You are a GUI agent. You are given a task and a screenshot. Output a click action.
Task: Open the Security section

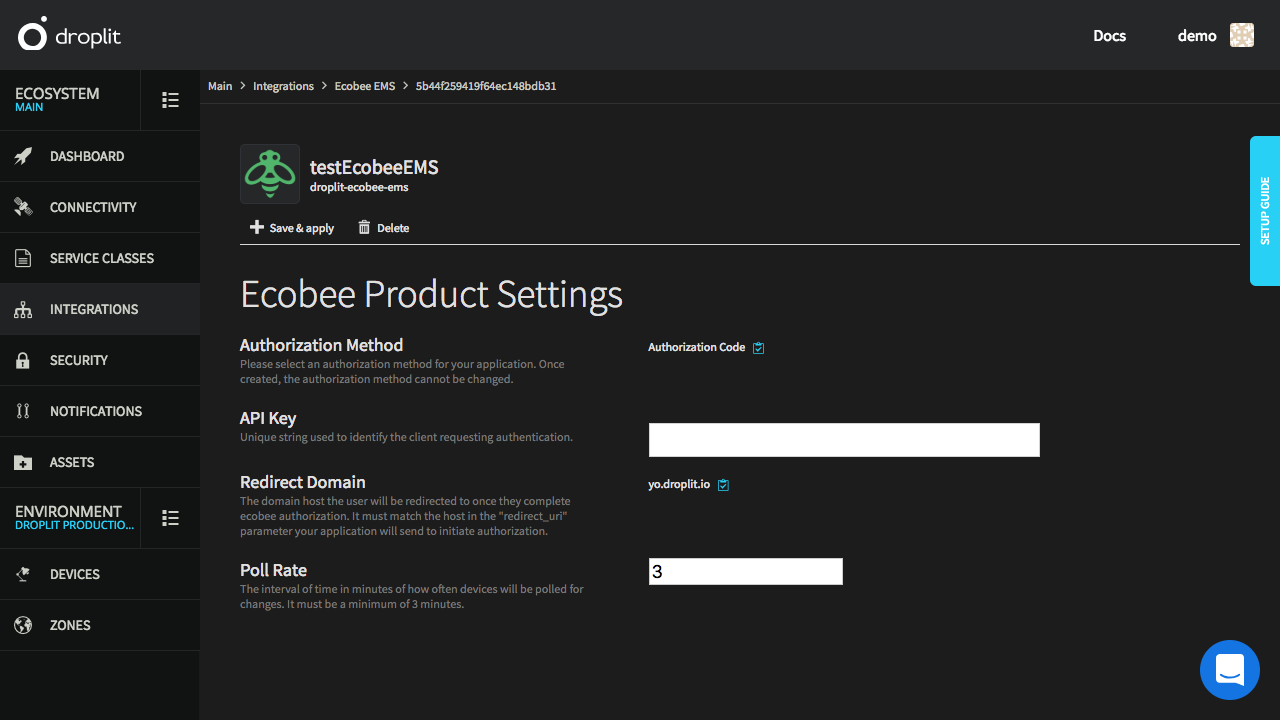[x=100, y=360]
